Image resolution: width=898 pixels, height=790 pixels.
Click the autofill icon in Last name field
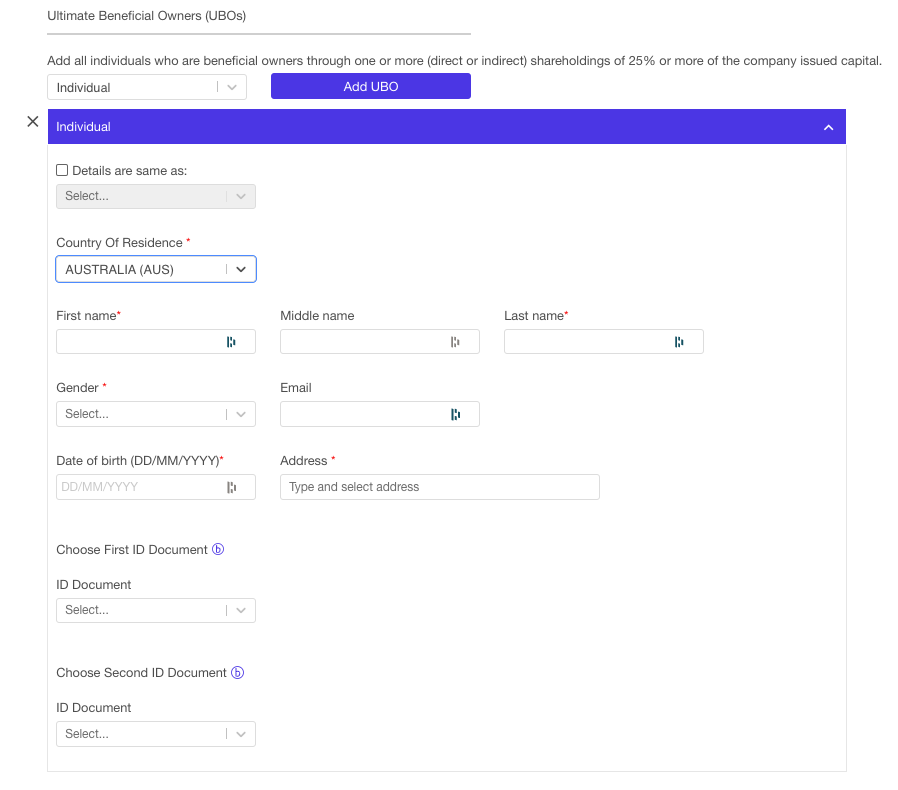679,342
